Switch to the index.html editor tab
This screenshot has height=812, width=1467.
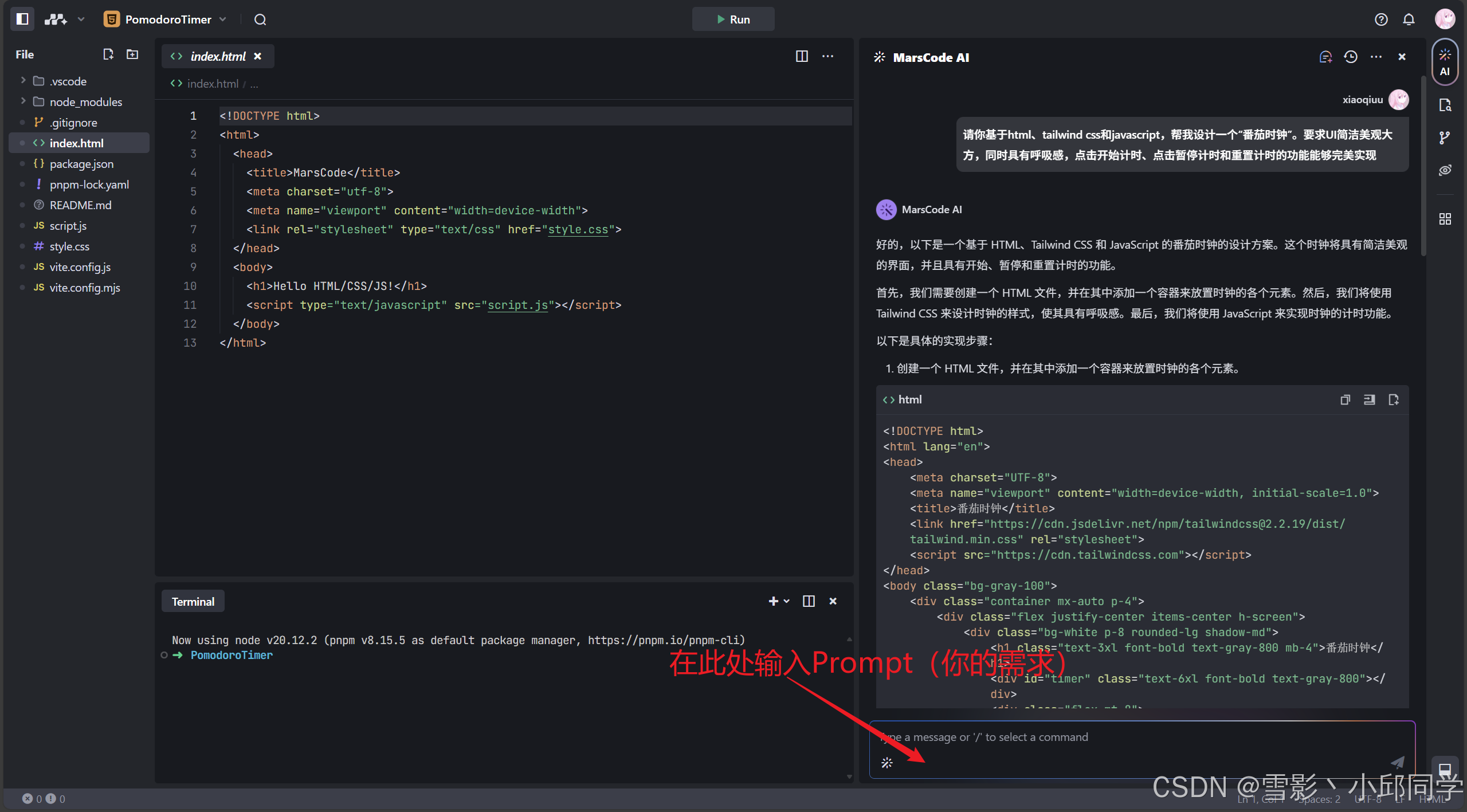tap(218, 56)
